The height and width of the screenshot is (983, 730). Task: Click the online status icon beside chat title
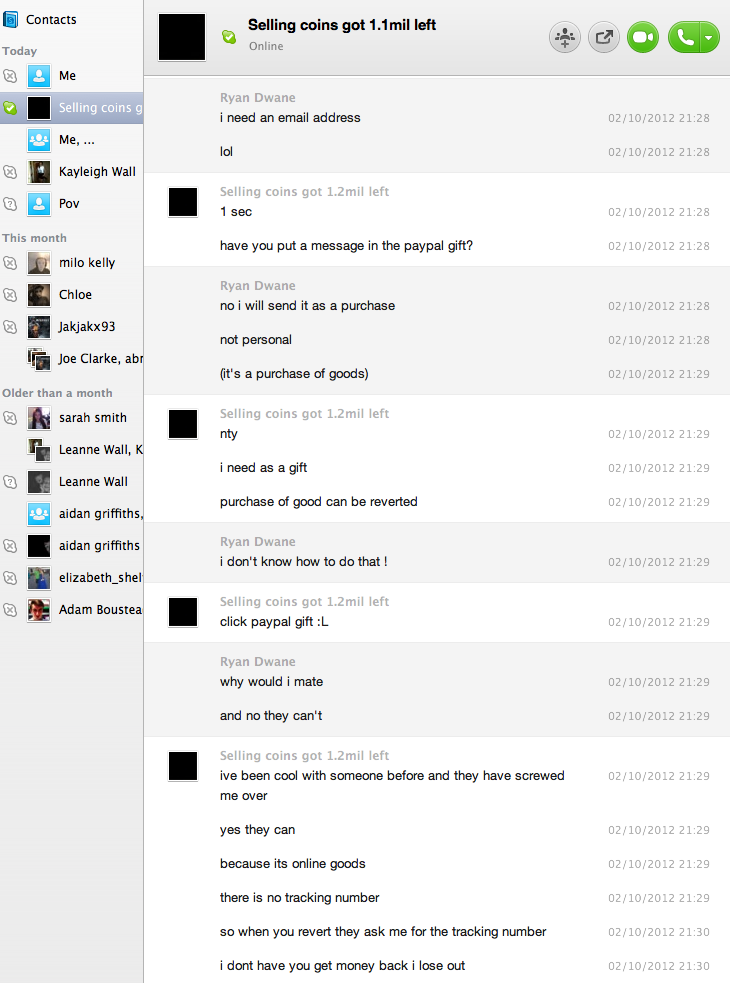(229, 37)
